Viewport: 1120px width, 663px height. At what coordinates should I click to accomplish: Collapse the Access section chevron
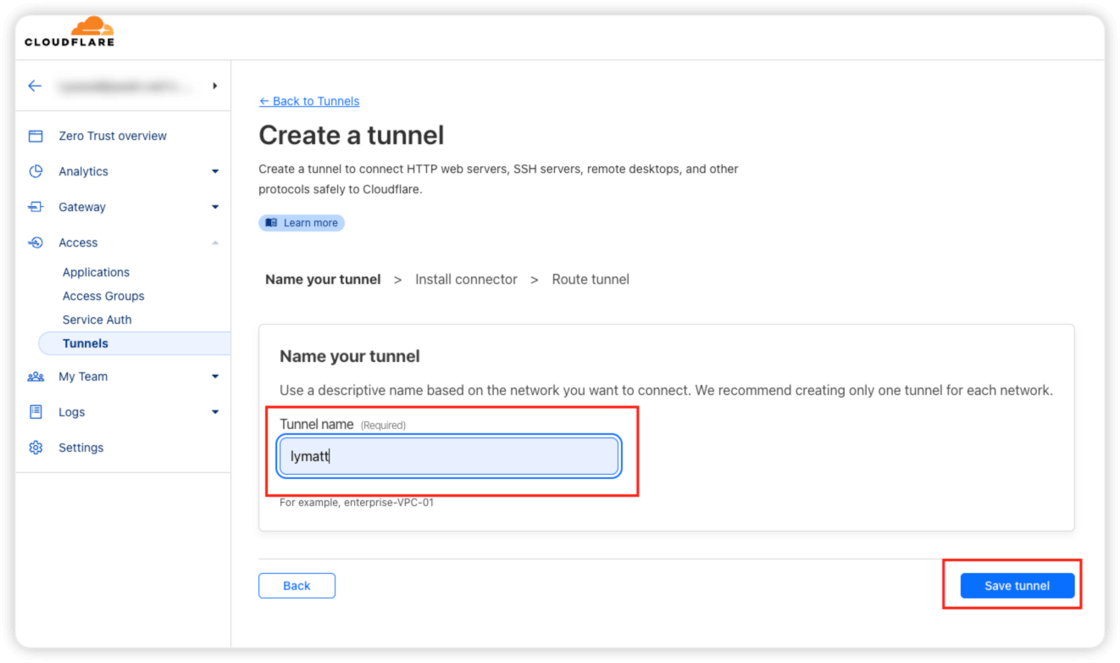point(215,243)
